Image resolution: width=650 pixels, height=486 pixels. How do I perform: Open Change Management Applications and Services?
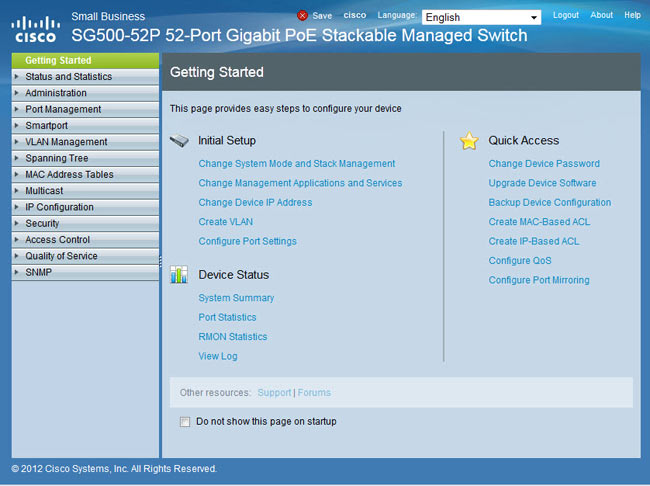301,183
